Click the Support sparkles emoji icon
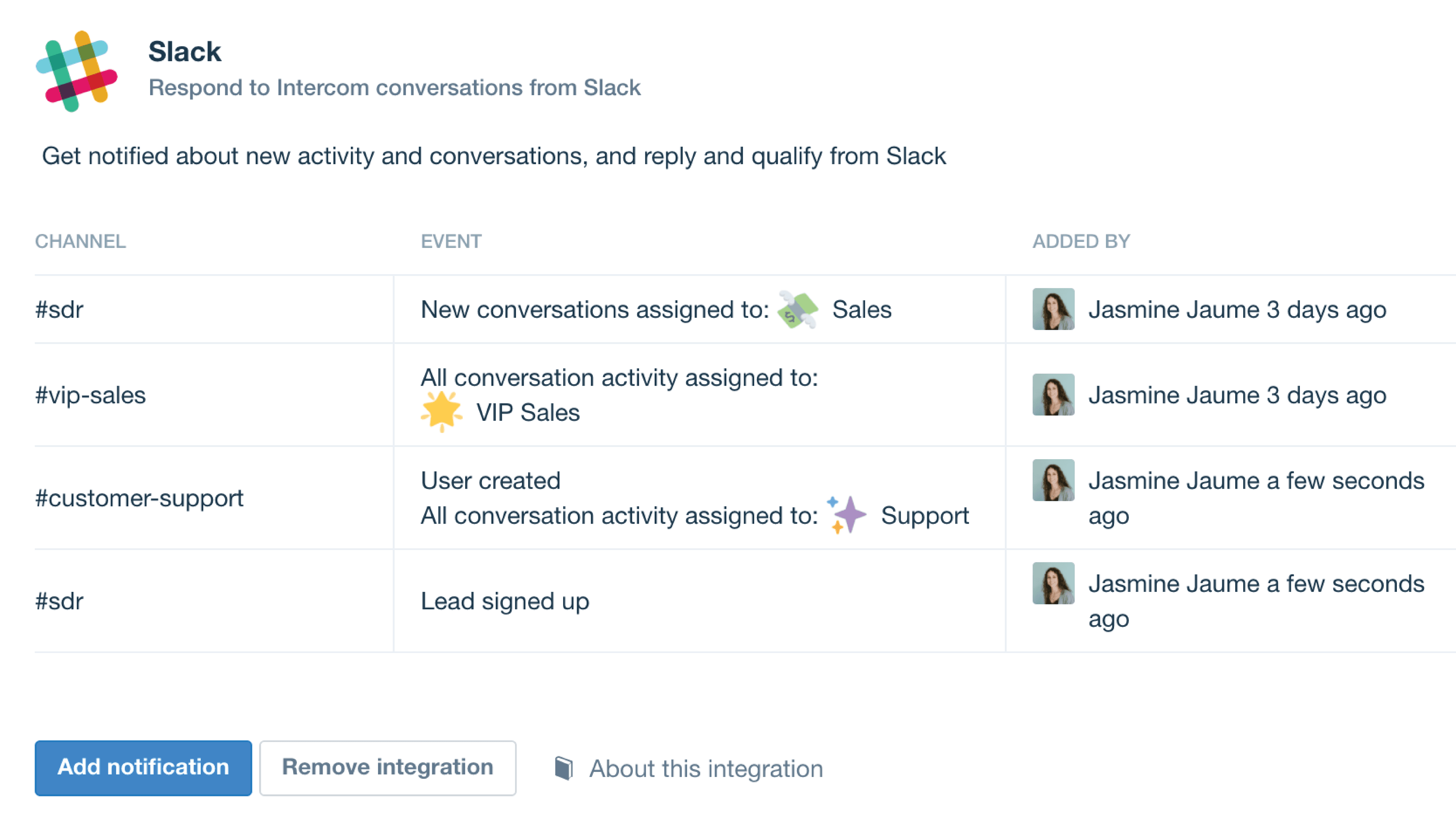Viewport: 1456px width, 819px height. click(846, 515)
